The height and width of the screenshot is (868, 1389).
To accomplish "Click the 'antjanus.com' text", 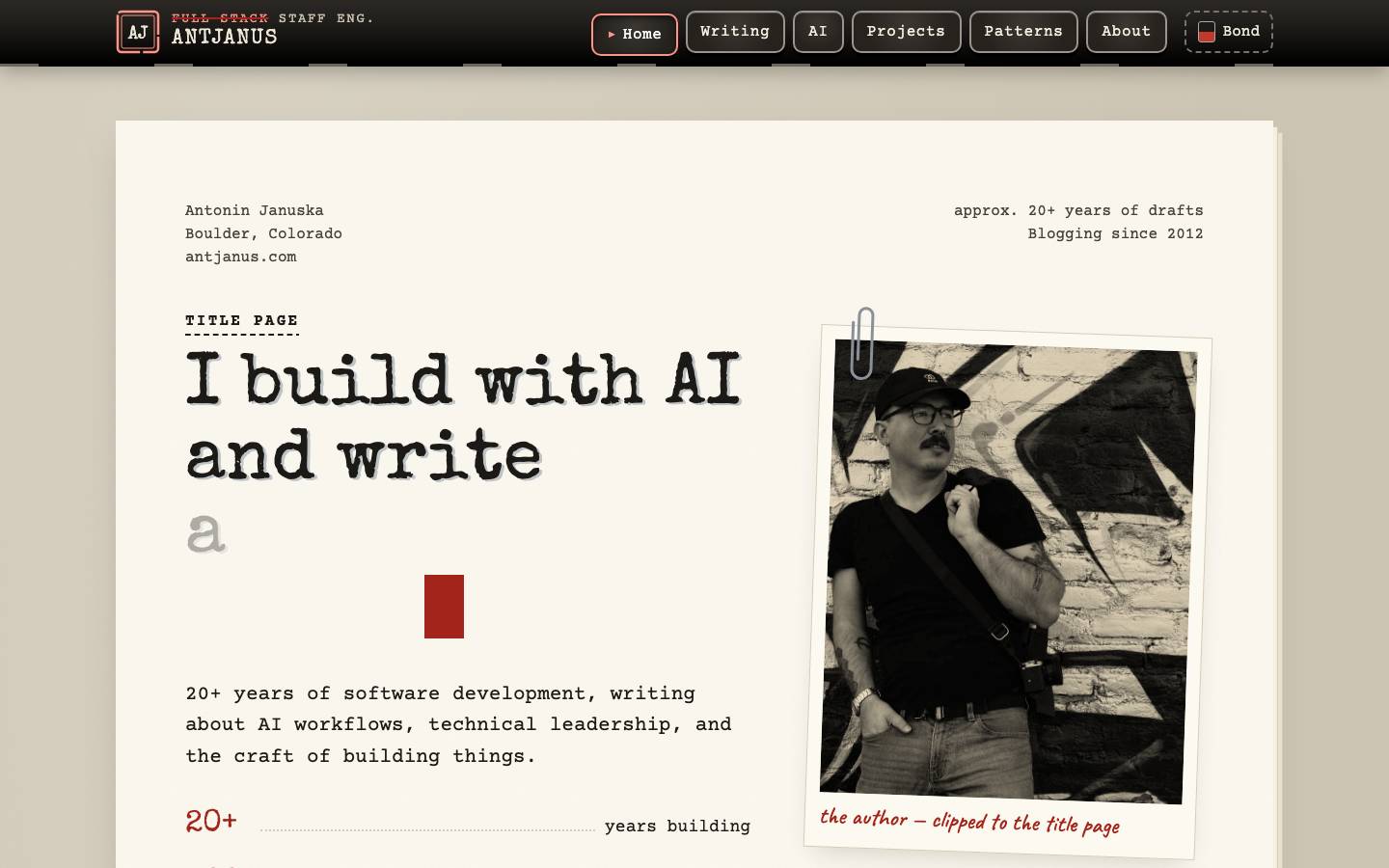I will (241, 257).
